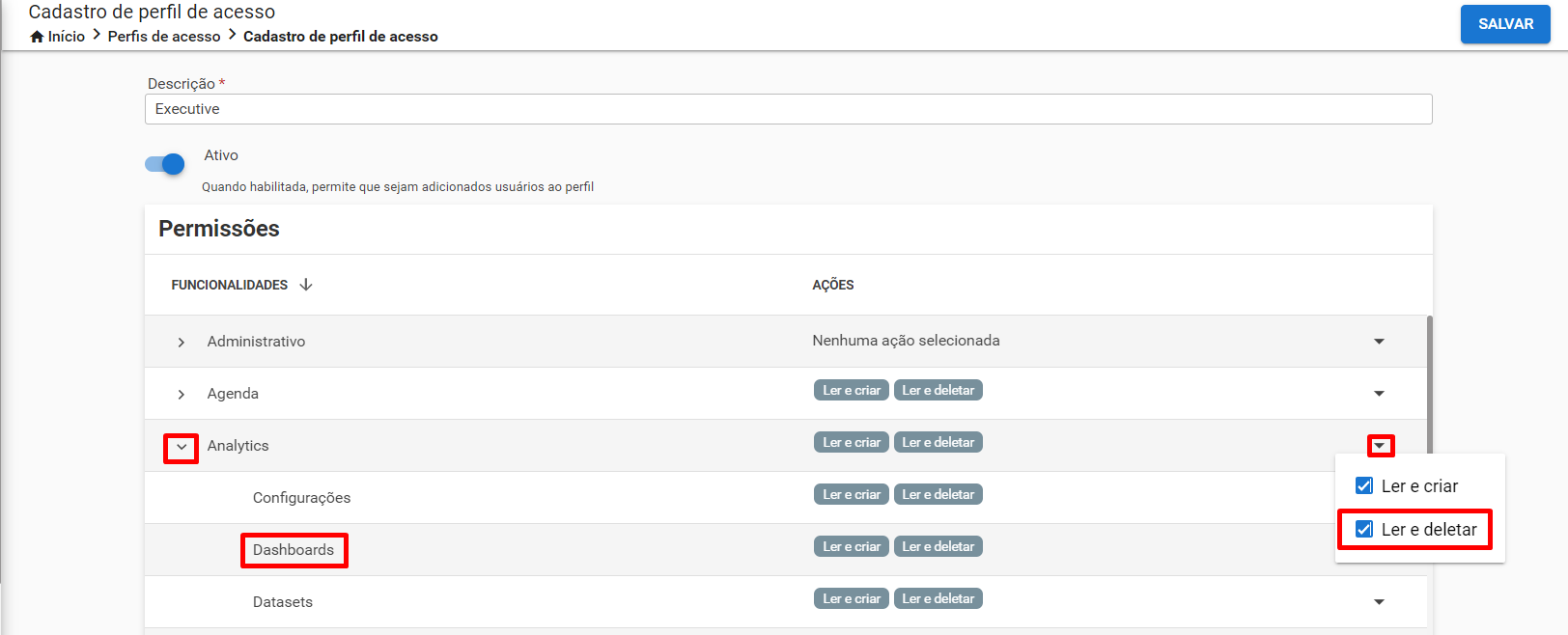Click 'Ler e criar' chip in Datasets row

[x=852, y=598]
